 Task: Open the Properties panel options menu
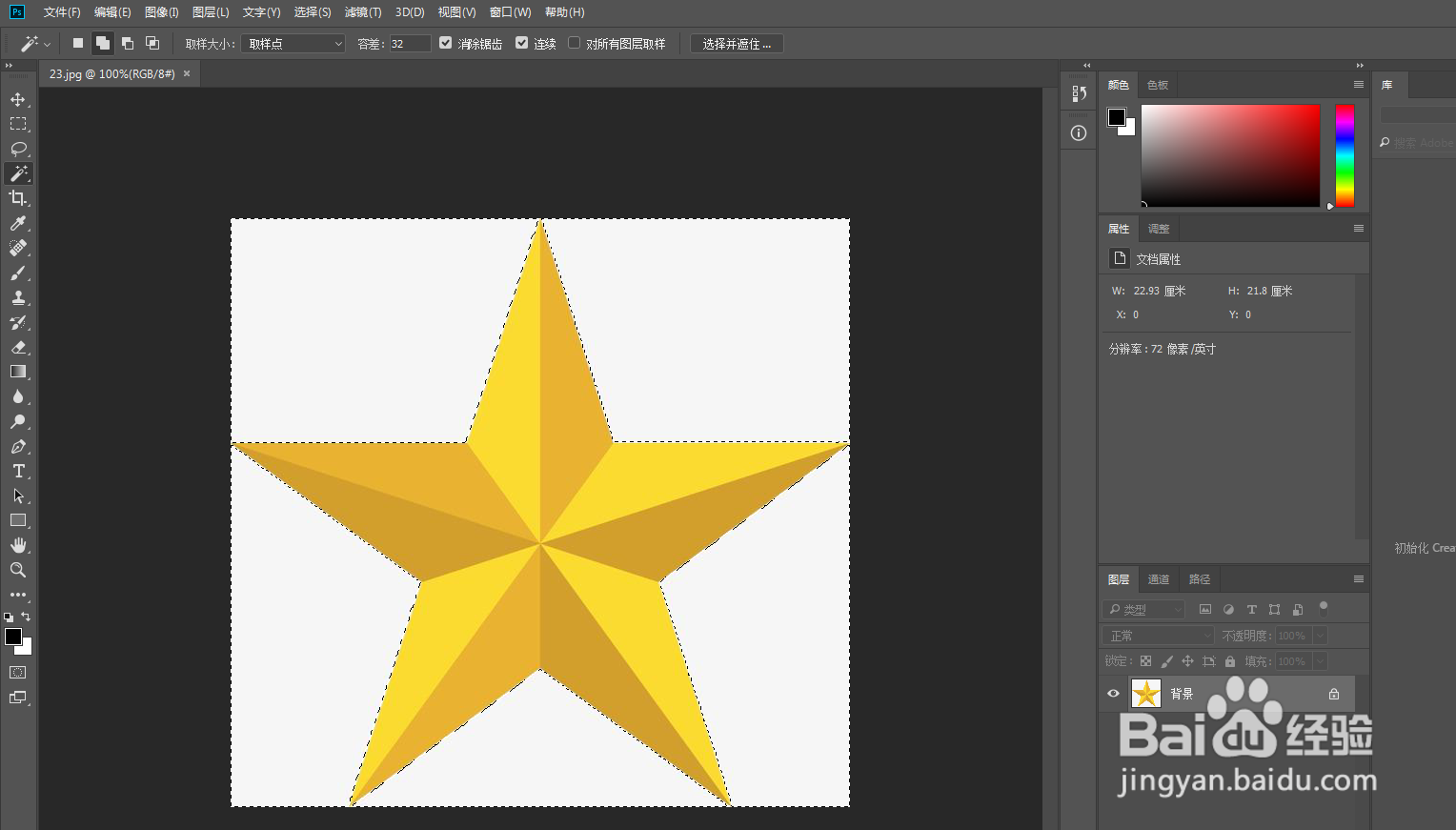click(x=1359, y=229)
